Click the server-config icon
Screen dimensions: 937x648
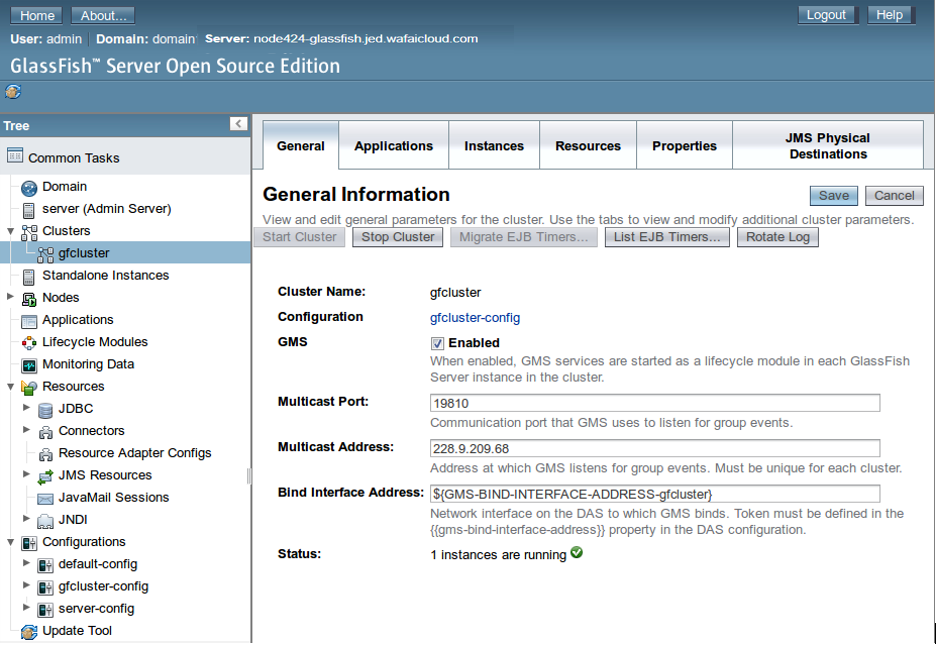coord(45,610)
